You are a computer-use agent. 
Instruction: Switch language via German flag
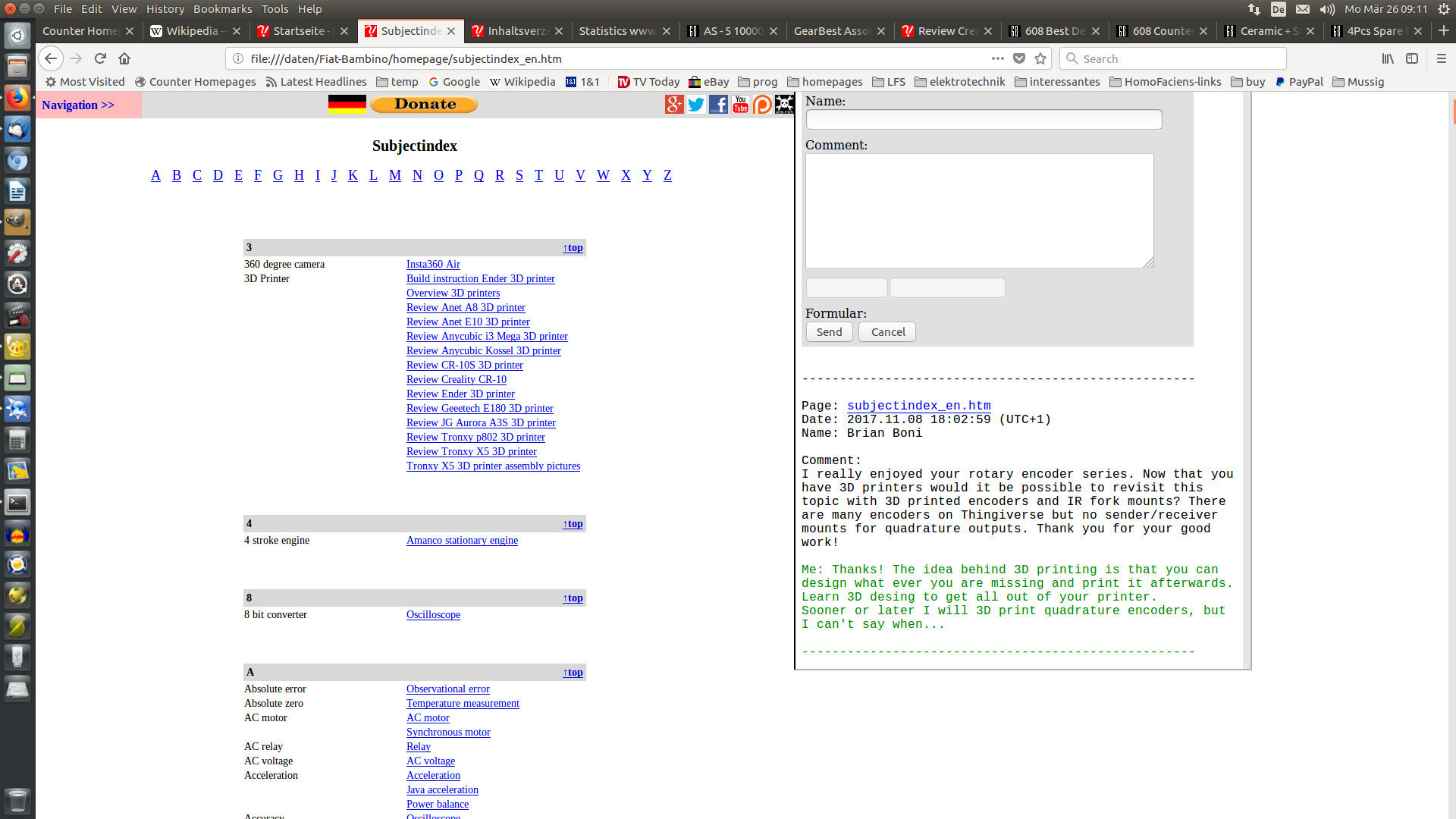click(347, 104)
